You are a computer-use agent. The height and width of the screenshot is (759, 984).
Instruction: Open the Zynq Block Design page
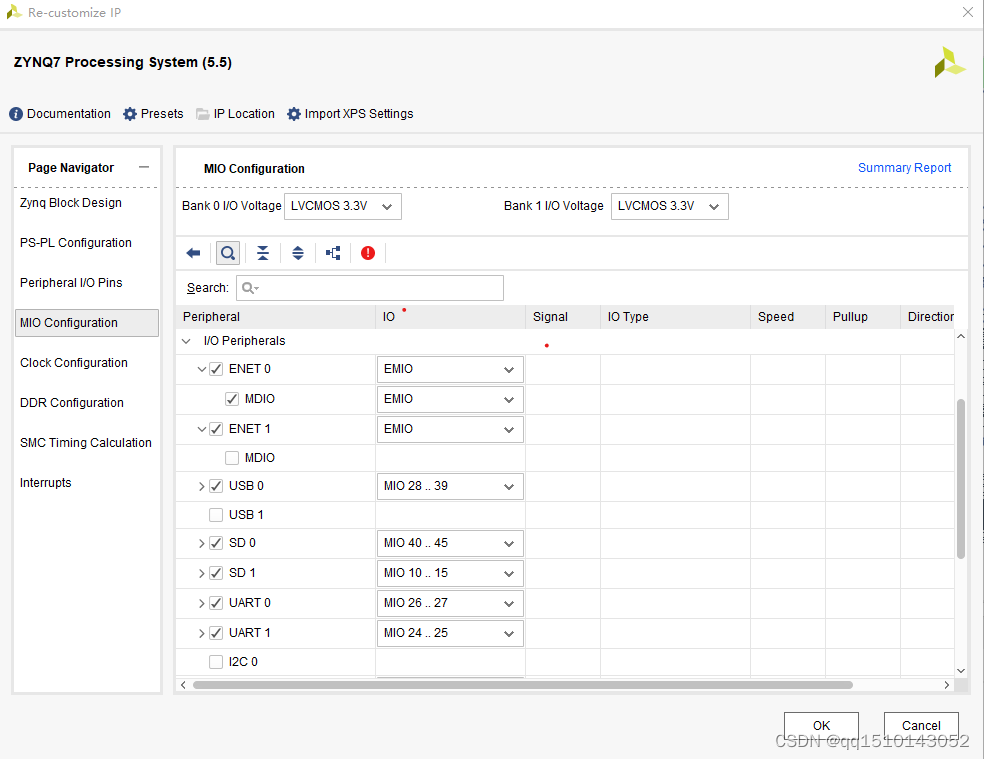click(71, 203)
